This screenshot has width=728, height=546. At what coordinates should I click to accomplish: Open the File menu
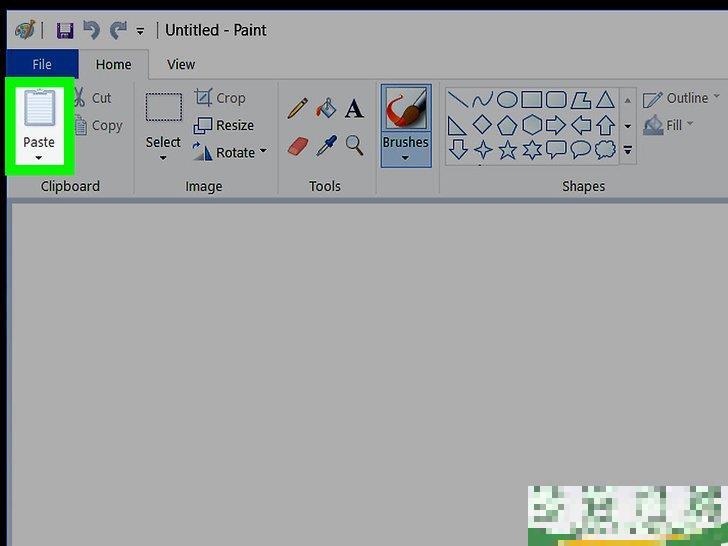[42, 64]
